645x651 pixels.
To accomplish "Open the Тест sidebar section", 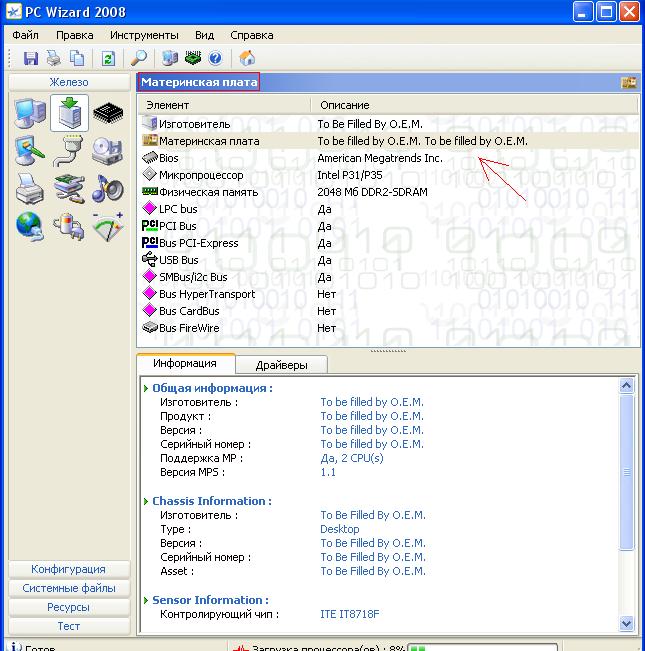I will [68, 626].
